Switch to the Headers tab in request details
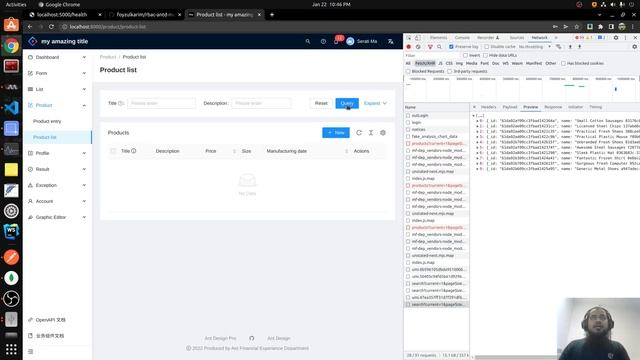The height and width of the screenshot is (360, 640). click(489, 107)
